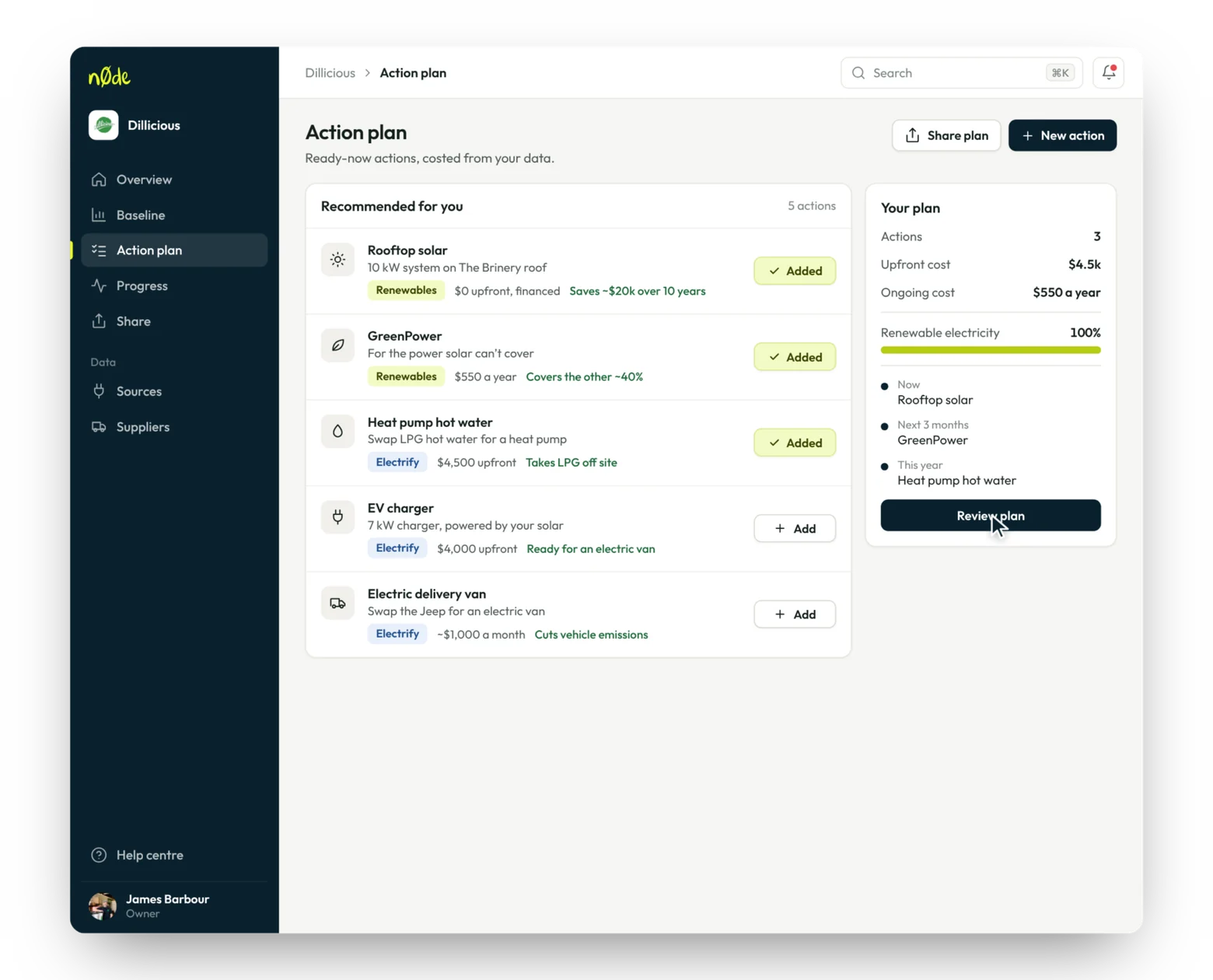Open the Help centre
This screenshot has width=1213, height=980.
[x=174, y=855]
